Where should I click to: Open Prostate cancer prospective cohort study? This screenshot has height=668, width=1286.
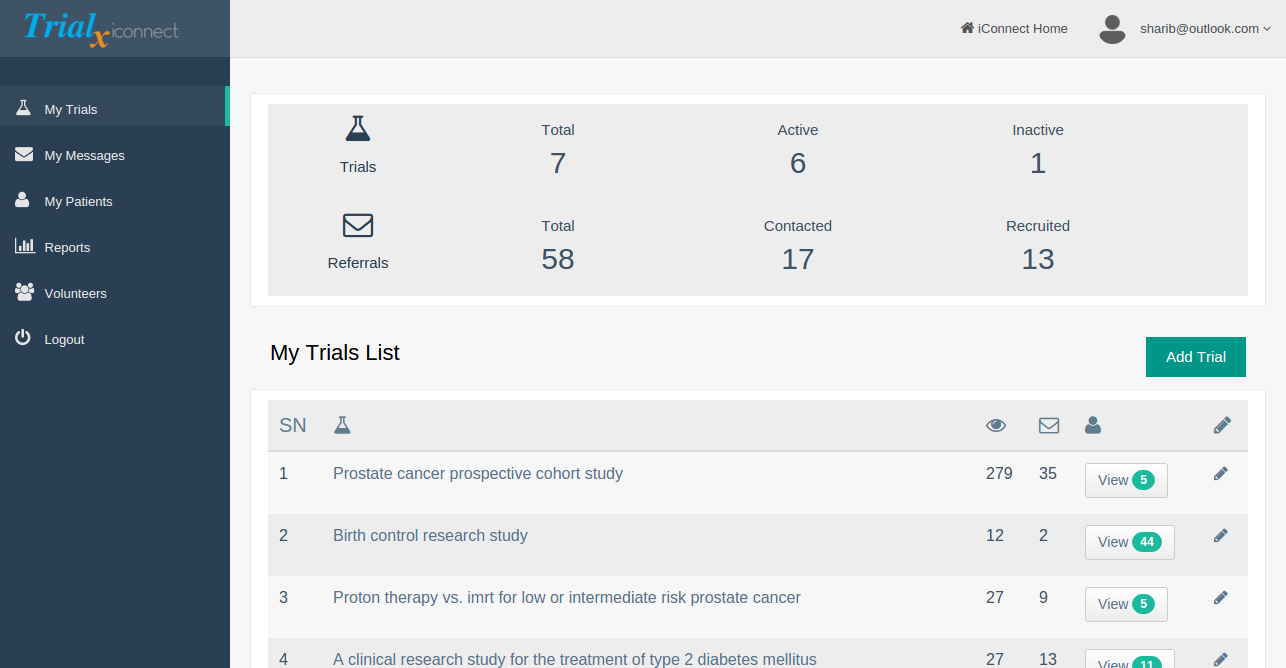coord(477,474)
